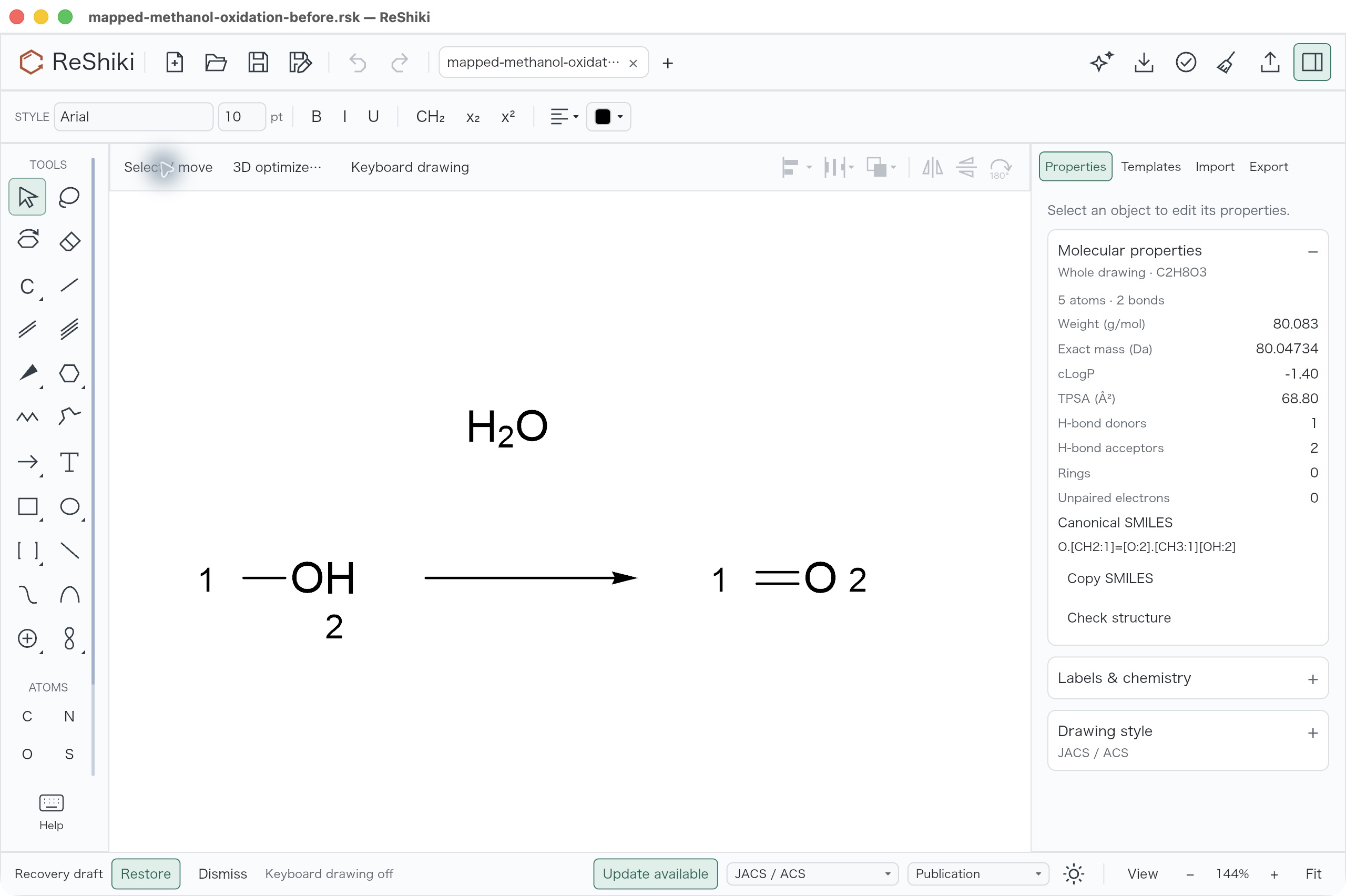Select the double bond tool
This screenshot has height=896, width=1346.
pyautogui.click(x=27, y=329)
